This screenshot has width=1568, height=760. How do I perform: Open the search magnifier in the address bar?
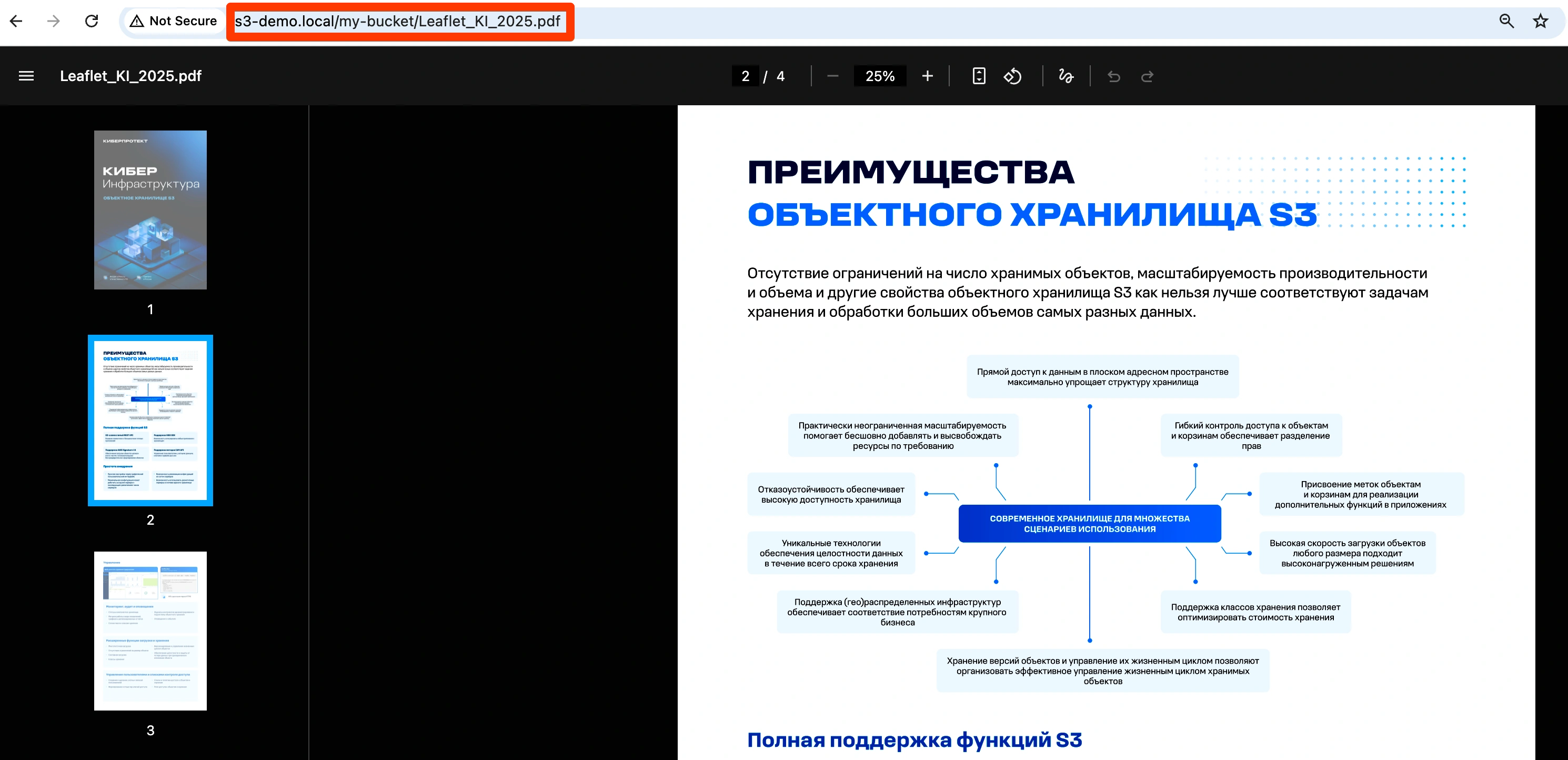pyautogui.click(x=1506, y=21)
